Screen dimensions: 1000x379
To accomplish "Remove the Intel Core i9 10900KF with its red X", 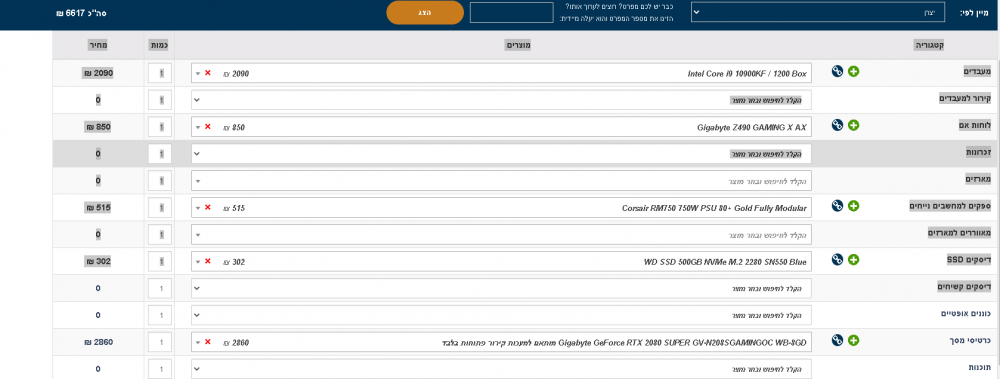I will coord(208,73).
